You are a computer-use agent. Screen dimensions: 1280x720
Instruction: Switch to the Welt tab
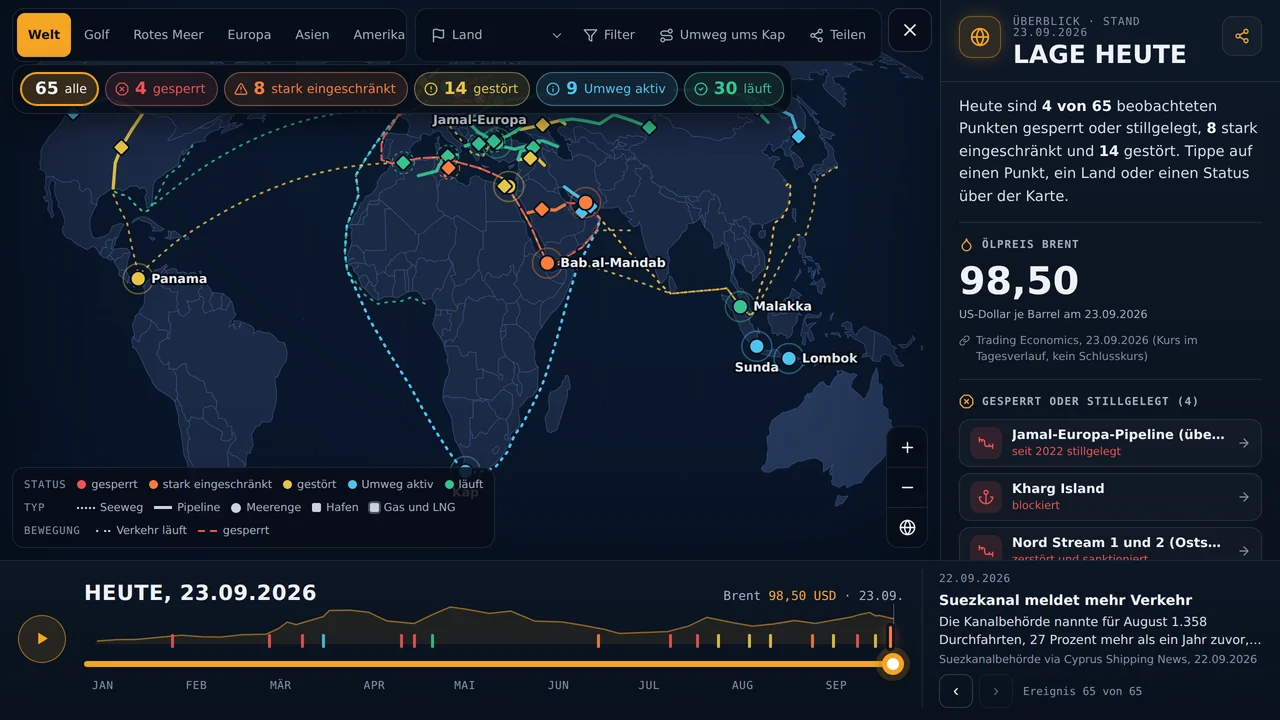pyautogui.click(x=44, y=35)
